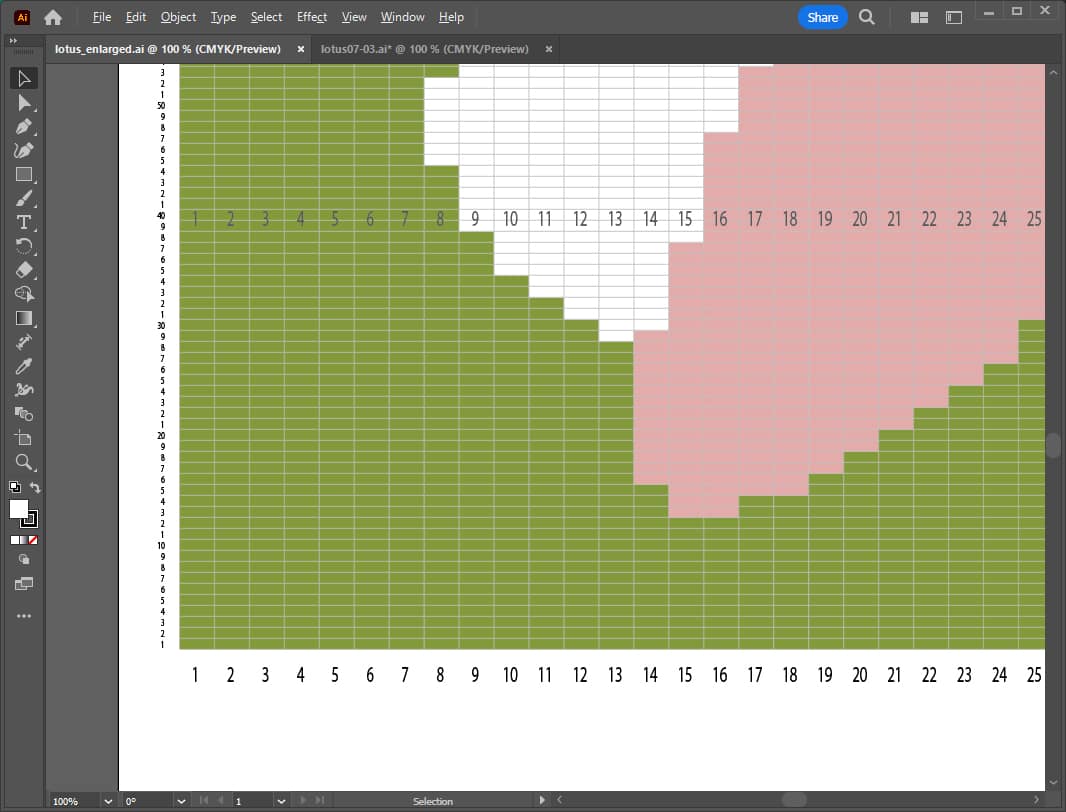Click the vertical scrollbar thumb
1066x812 pixels.
1053,445
